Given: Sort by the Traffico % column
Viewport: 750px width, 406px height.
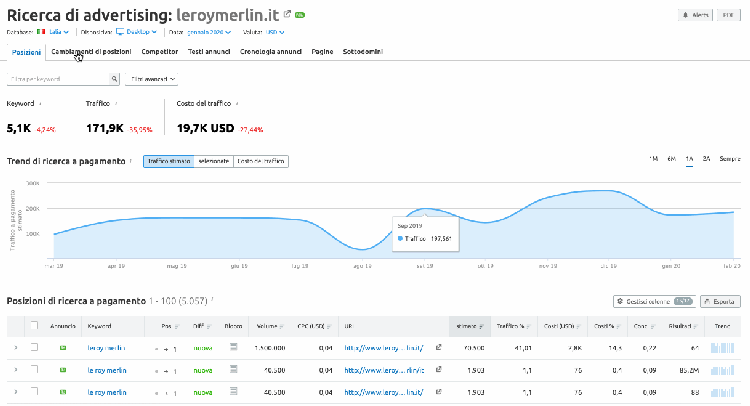Looking at the screenshot, I should click(514, 326).
